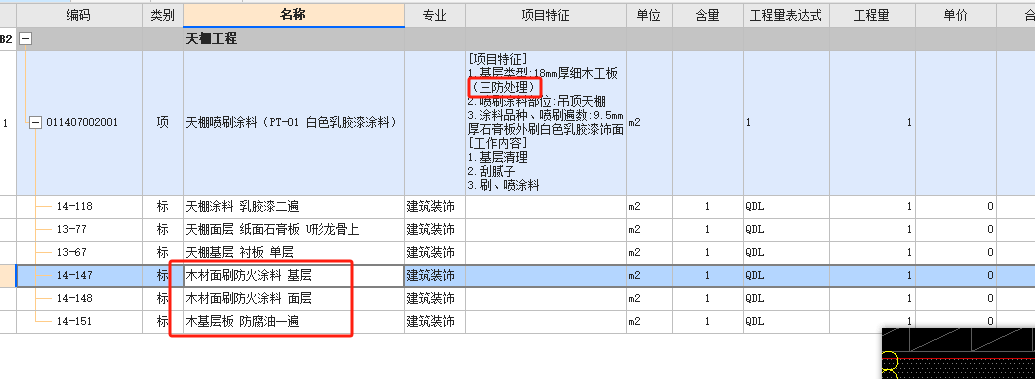Select name cell 天棚面层 纸面石膏板 U形龙骨上

[x=294, y=230]
